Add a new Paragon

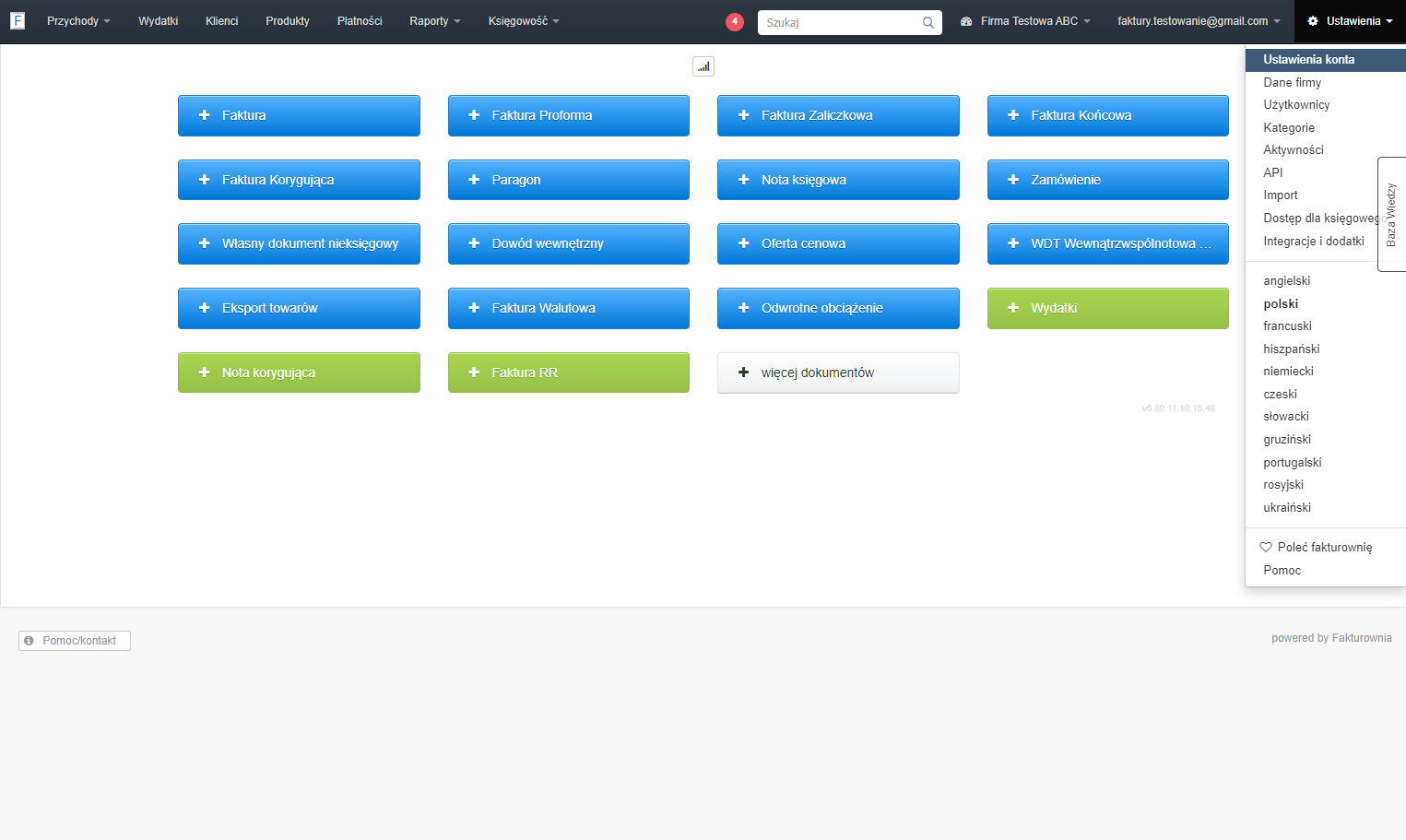click(569, 180)
